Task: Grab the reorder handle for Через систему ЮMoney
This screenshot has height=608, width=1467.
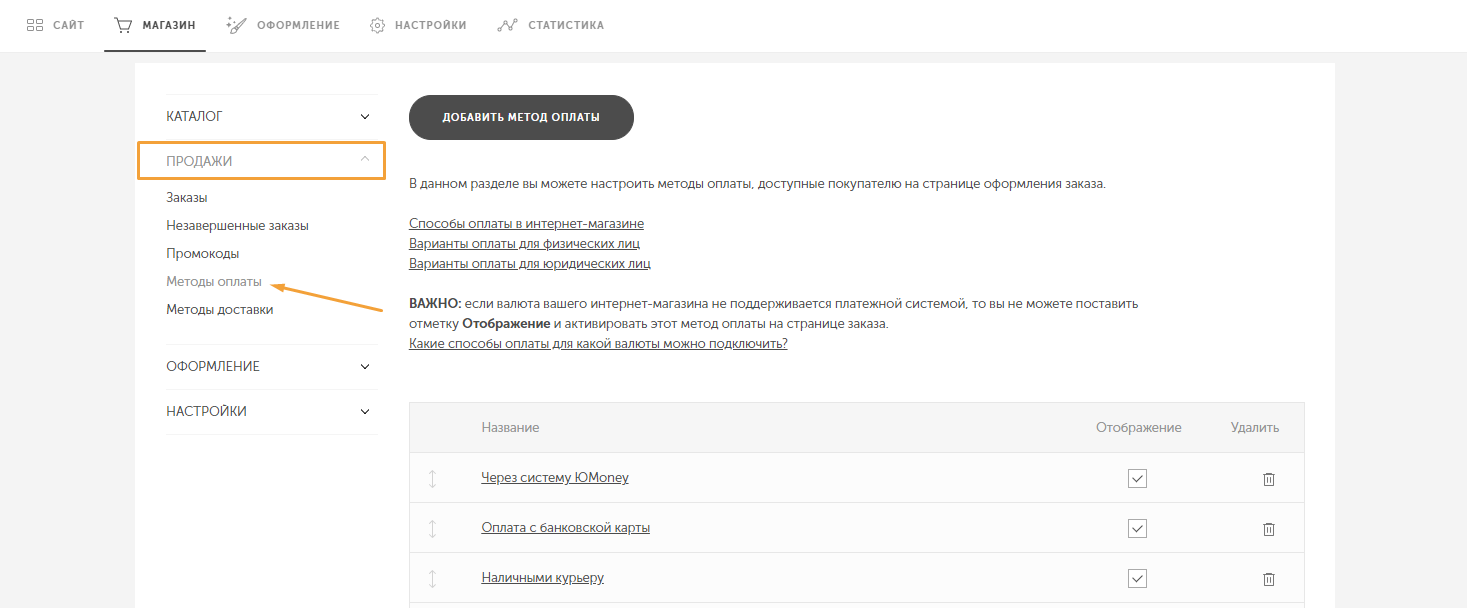Action: pyautogui.click(x=433, y=479)
